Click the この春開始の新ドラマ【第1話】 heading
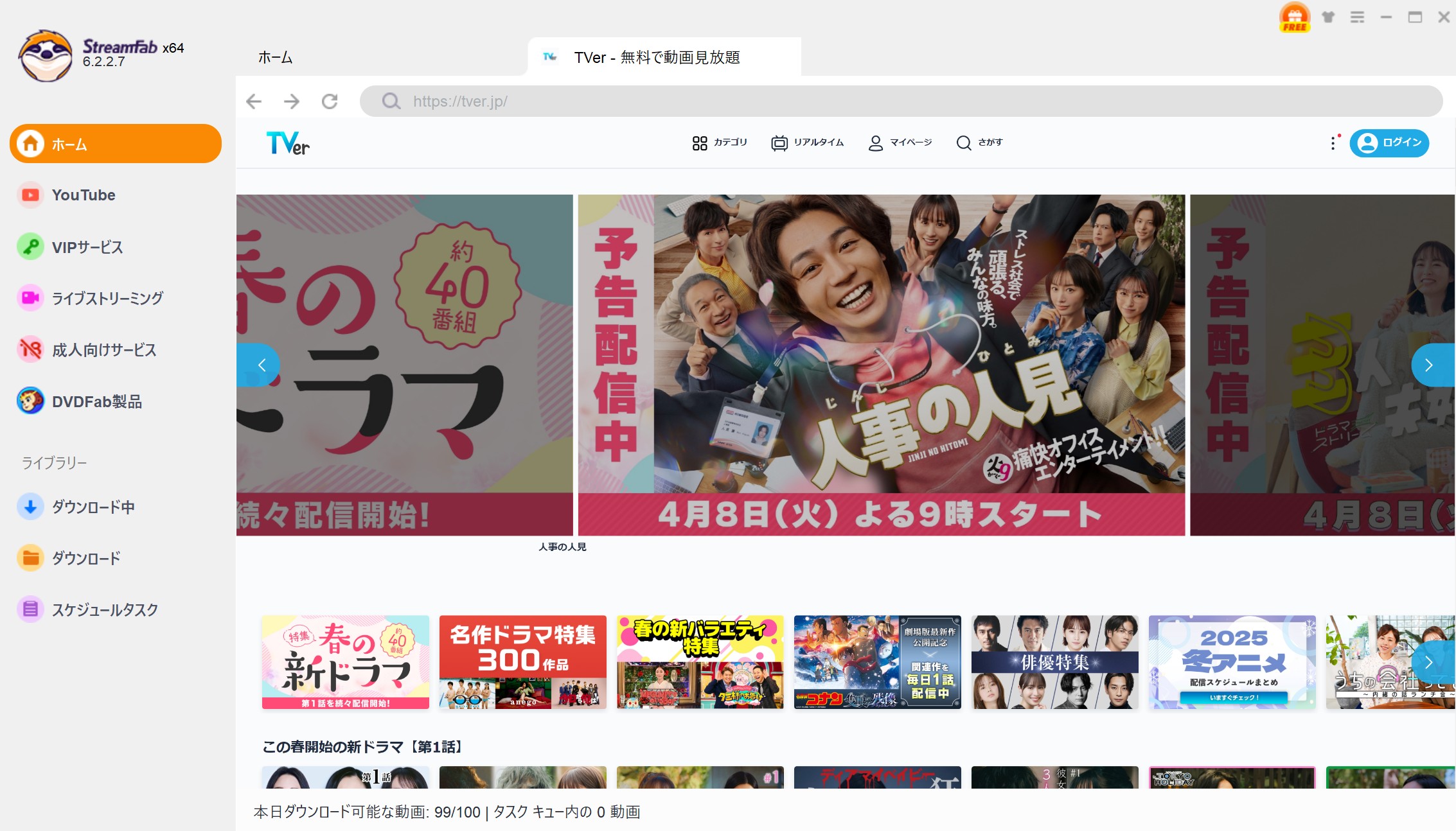1456x831 pixels. [x=362, y=747]
